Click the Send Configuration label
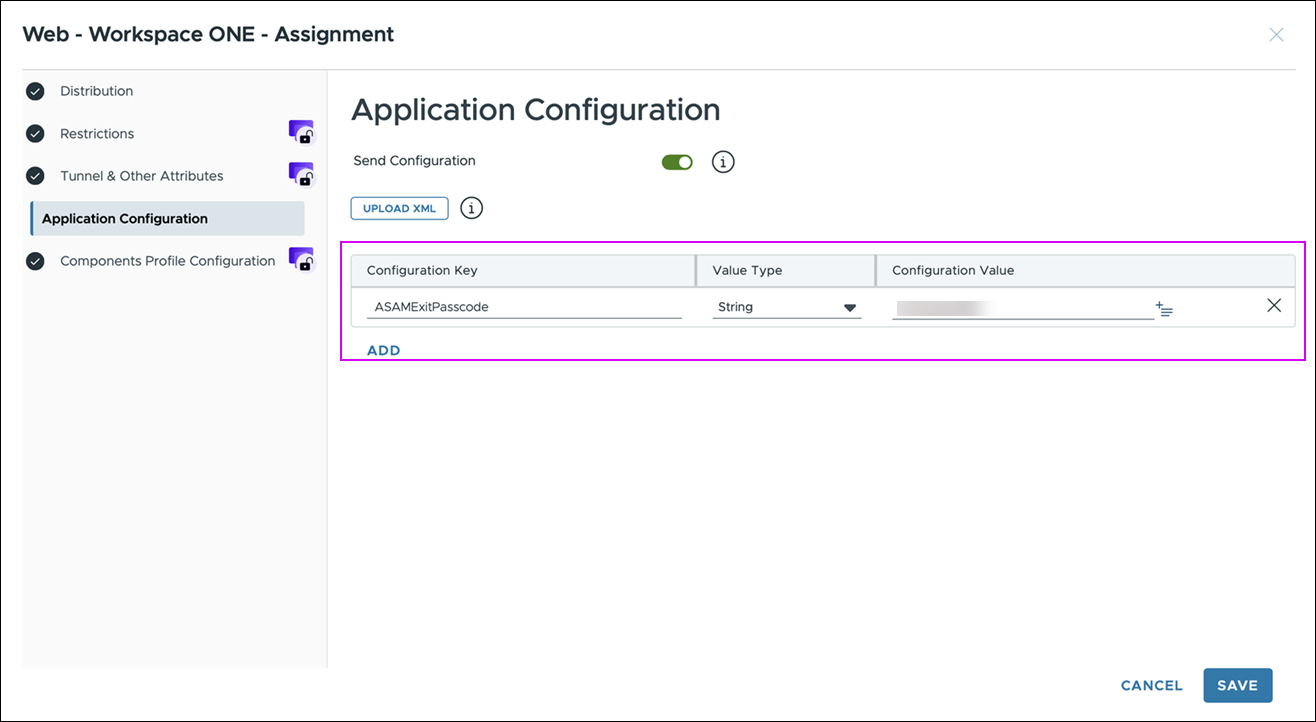The width and height of the screenshot is (1316, 722). pos(415,161)
